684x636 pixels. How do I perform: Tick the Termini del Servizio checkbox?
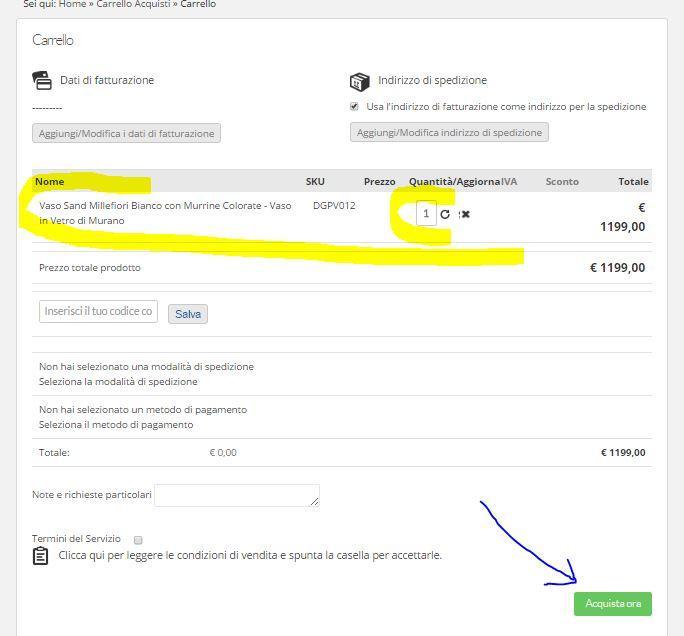(138, 540)
